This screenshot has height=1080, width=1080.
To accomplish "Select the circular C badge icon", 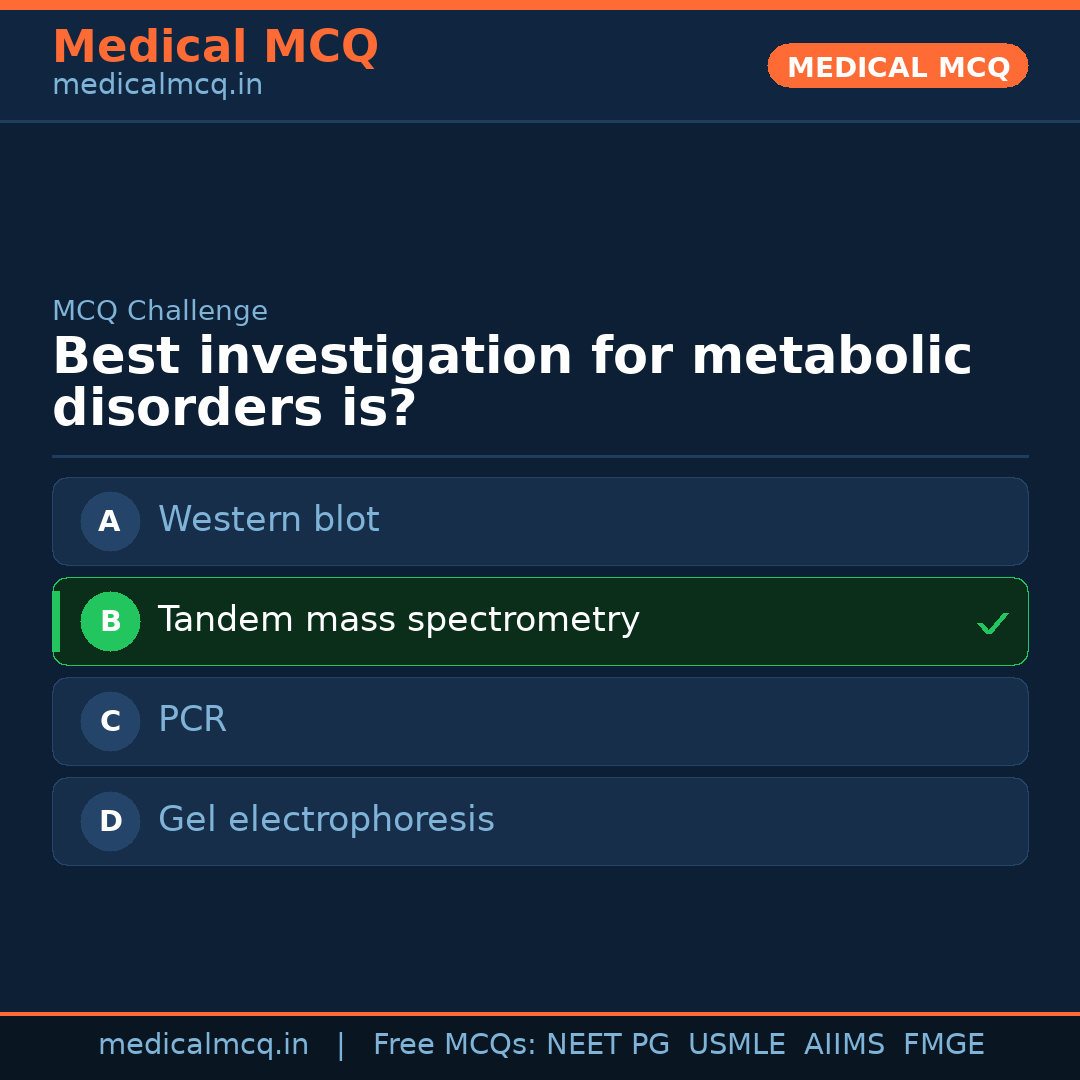I will pyautogui.click(x=110, y=721).
